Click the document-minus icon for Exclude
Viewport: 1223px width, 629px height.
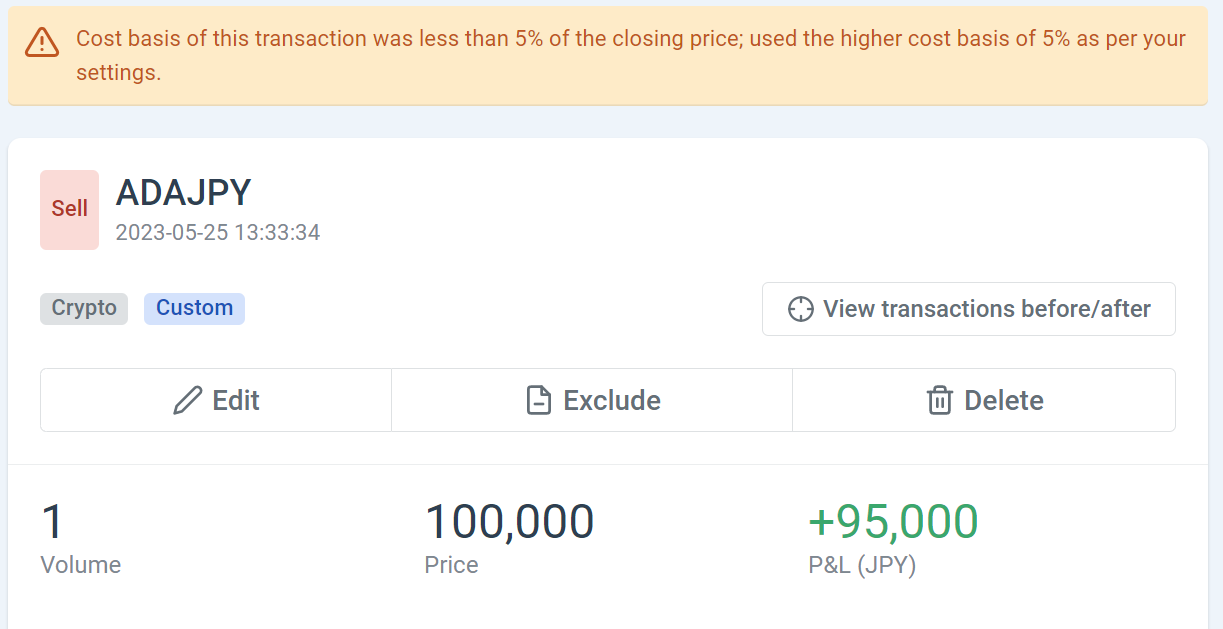539,401
